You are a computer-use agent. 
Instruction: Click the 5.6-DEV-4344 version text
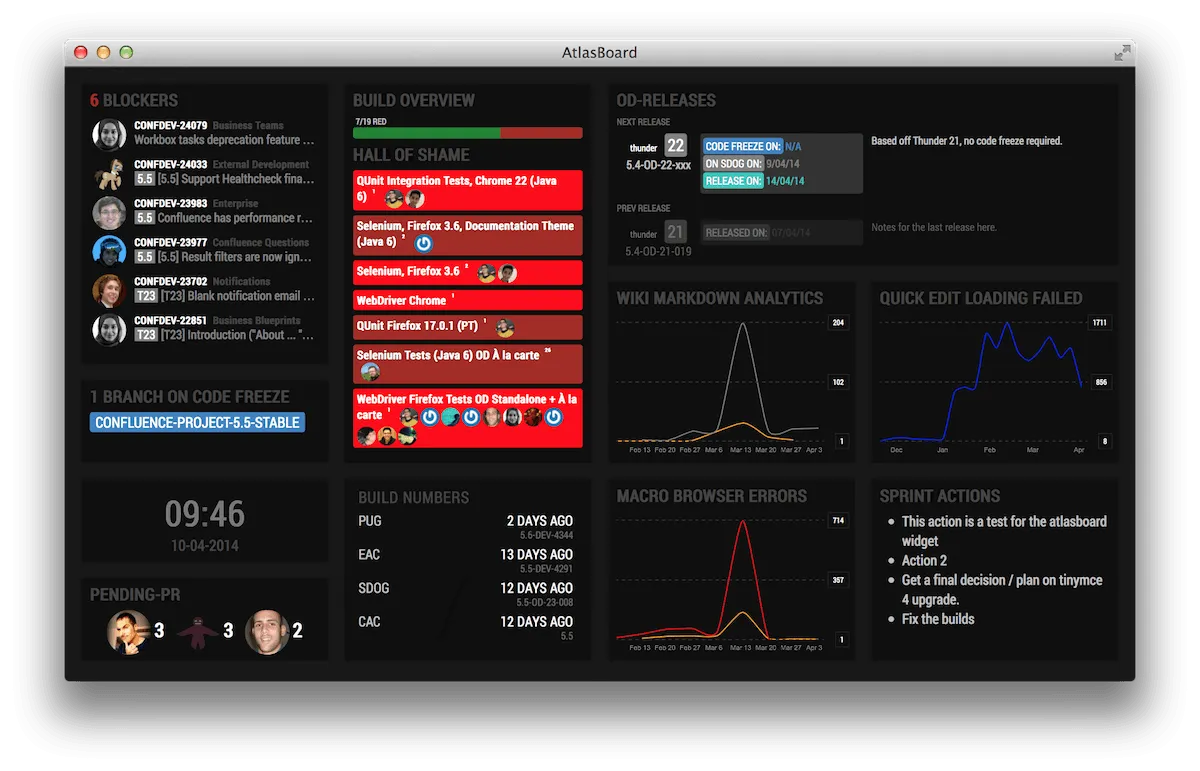(546, 536)
